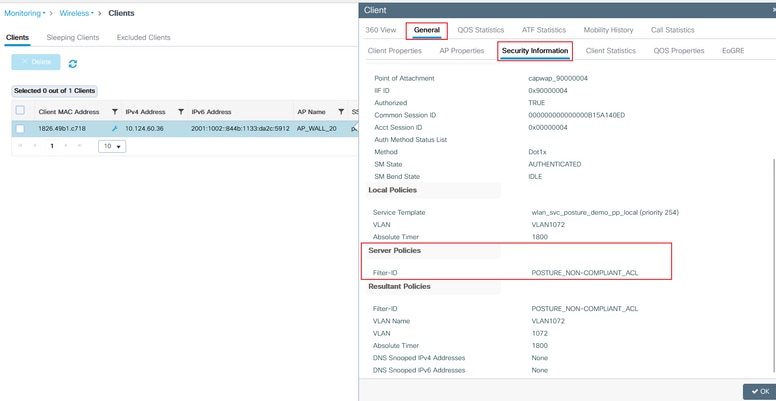This screenshot has width=776, height=401.
Task: Open the Sleeping Clients tab
Action: [74, 37]
